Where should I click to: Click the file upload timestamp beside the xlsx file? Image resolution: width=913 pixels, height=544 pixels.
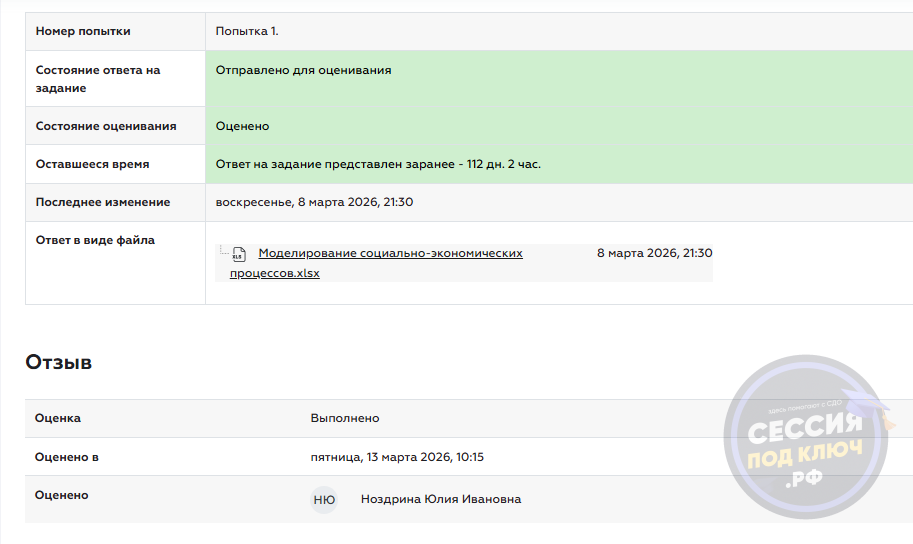pos(654,254)
